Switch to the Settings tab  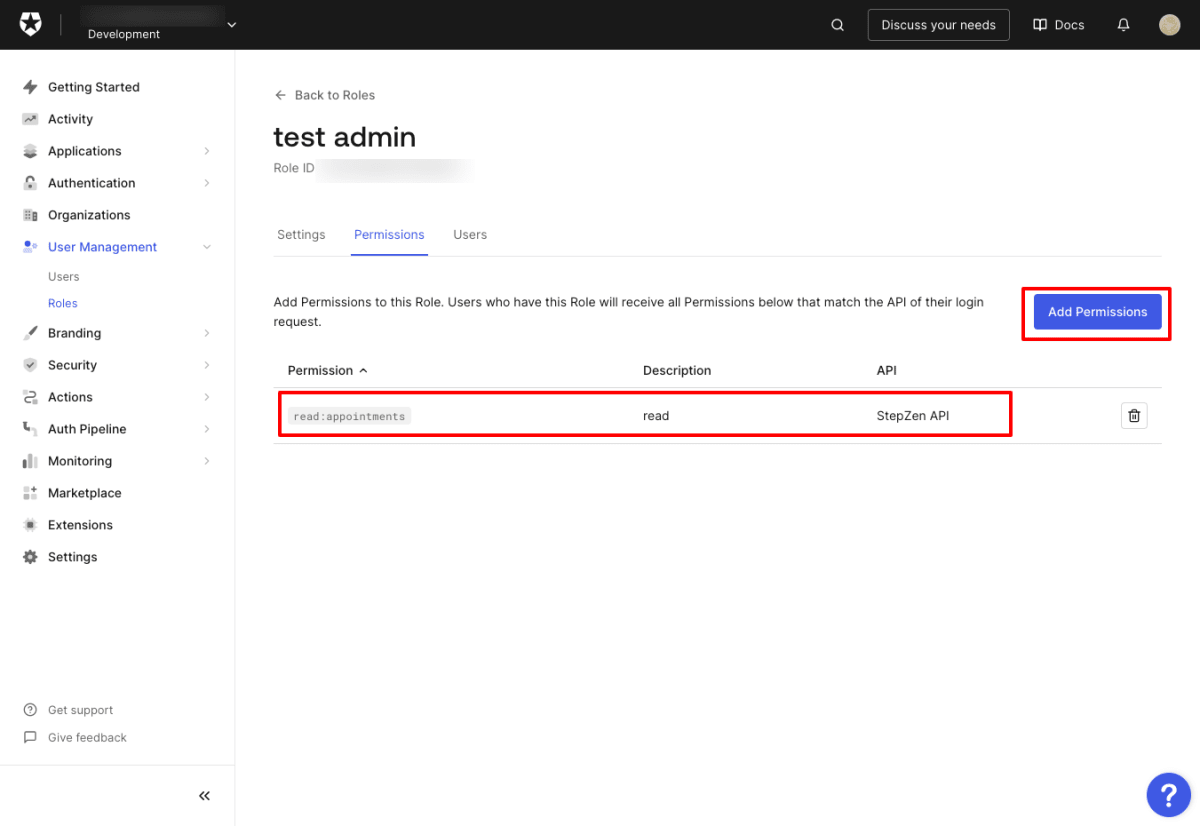click(301, 235)
